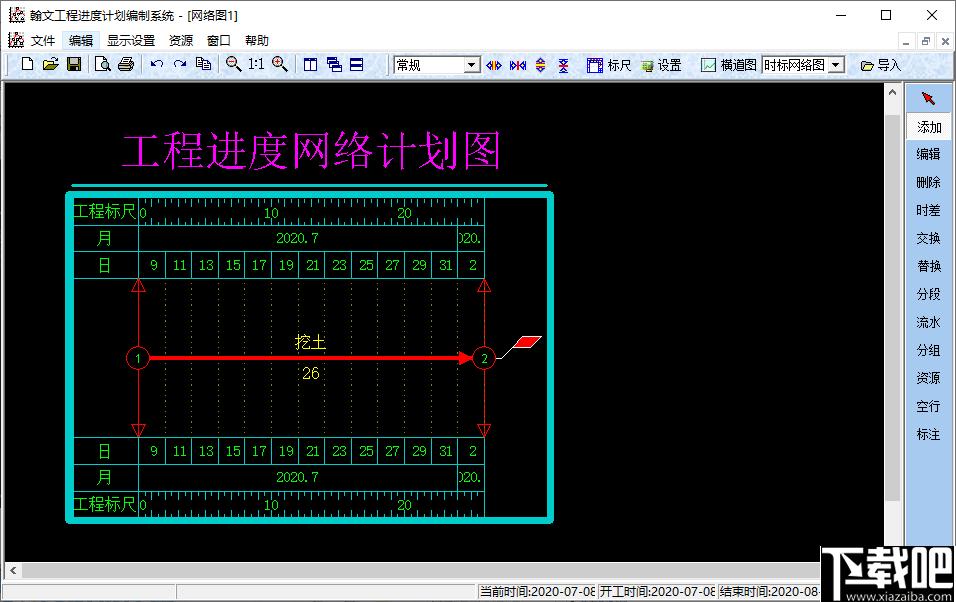Click 分段 in the right panel
Viewport: 956px width, 602px height.
click(x=929, y=294)
